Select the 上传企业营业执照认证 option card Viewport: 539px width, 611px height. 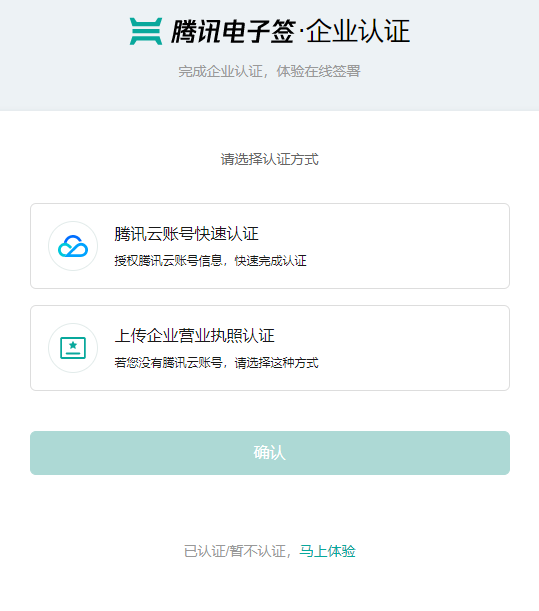point(270,348)
